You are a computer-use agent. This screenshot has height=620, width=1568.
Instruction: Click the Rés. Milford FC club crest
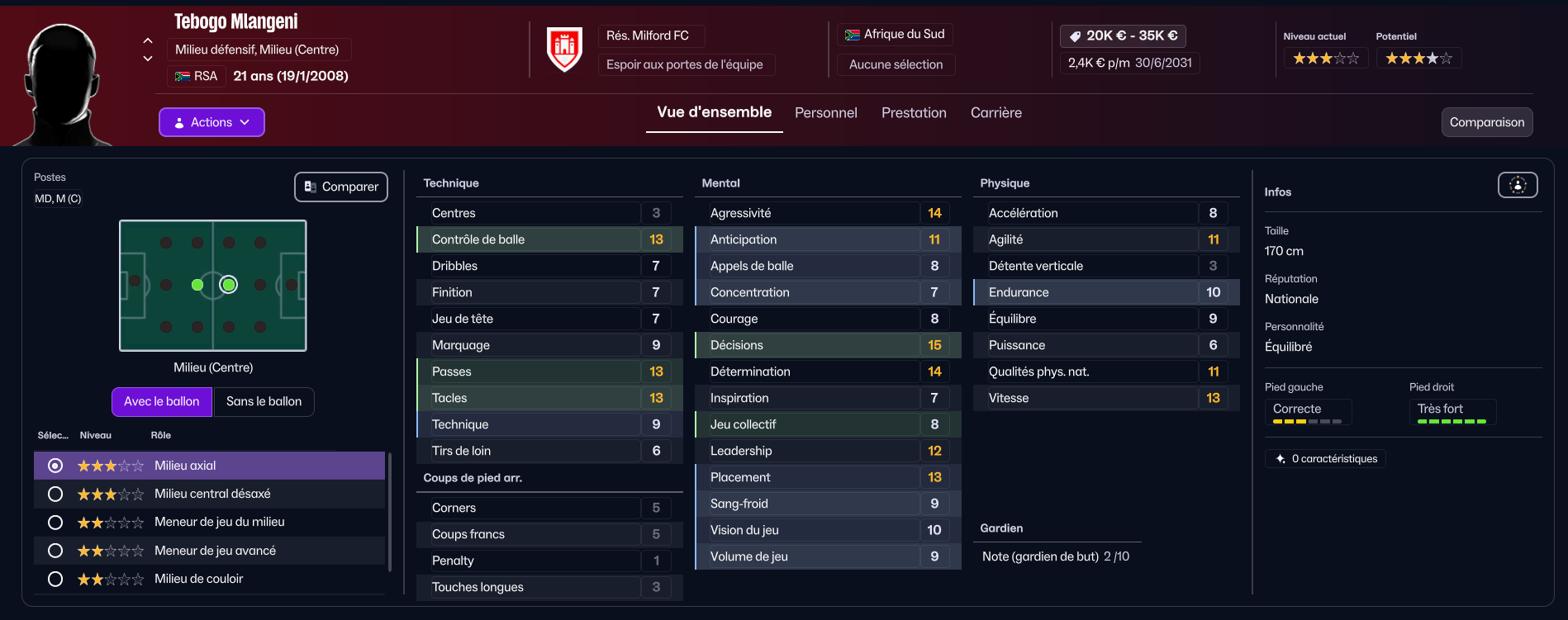pos(564,49)
